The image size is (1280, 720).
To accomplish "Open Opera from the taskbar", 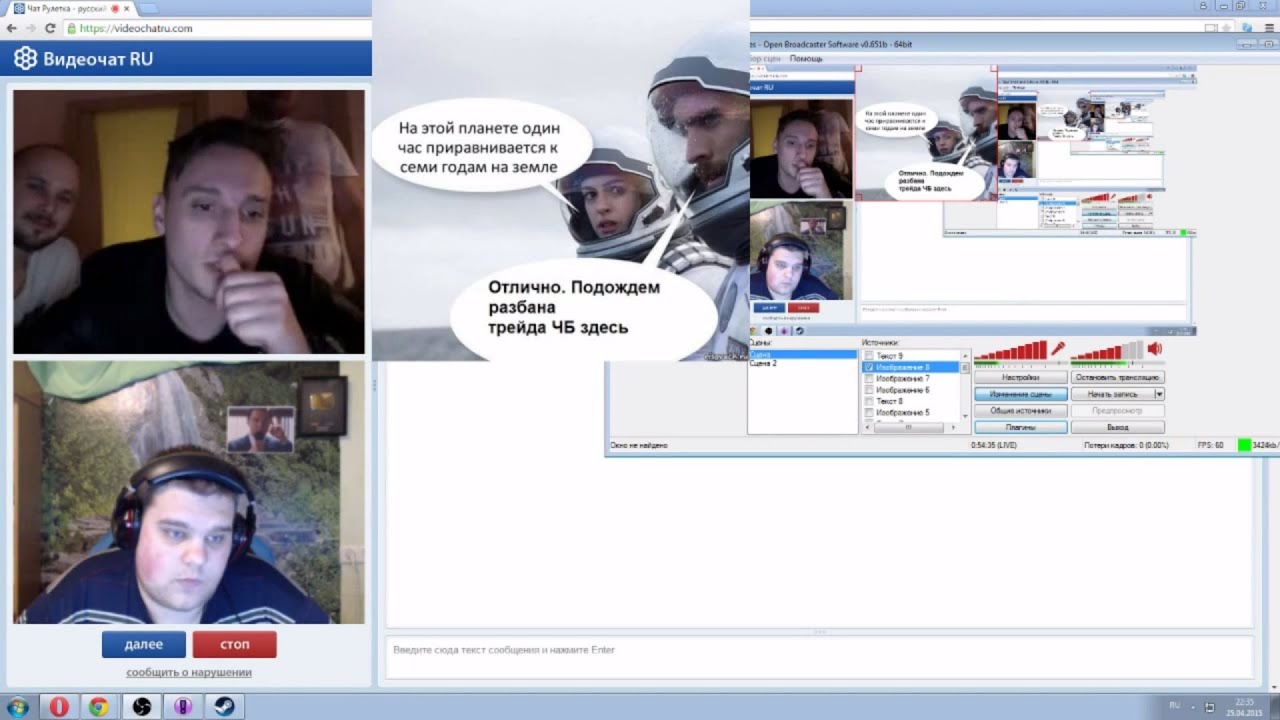I will point(59,707).
